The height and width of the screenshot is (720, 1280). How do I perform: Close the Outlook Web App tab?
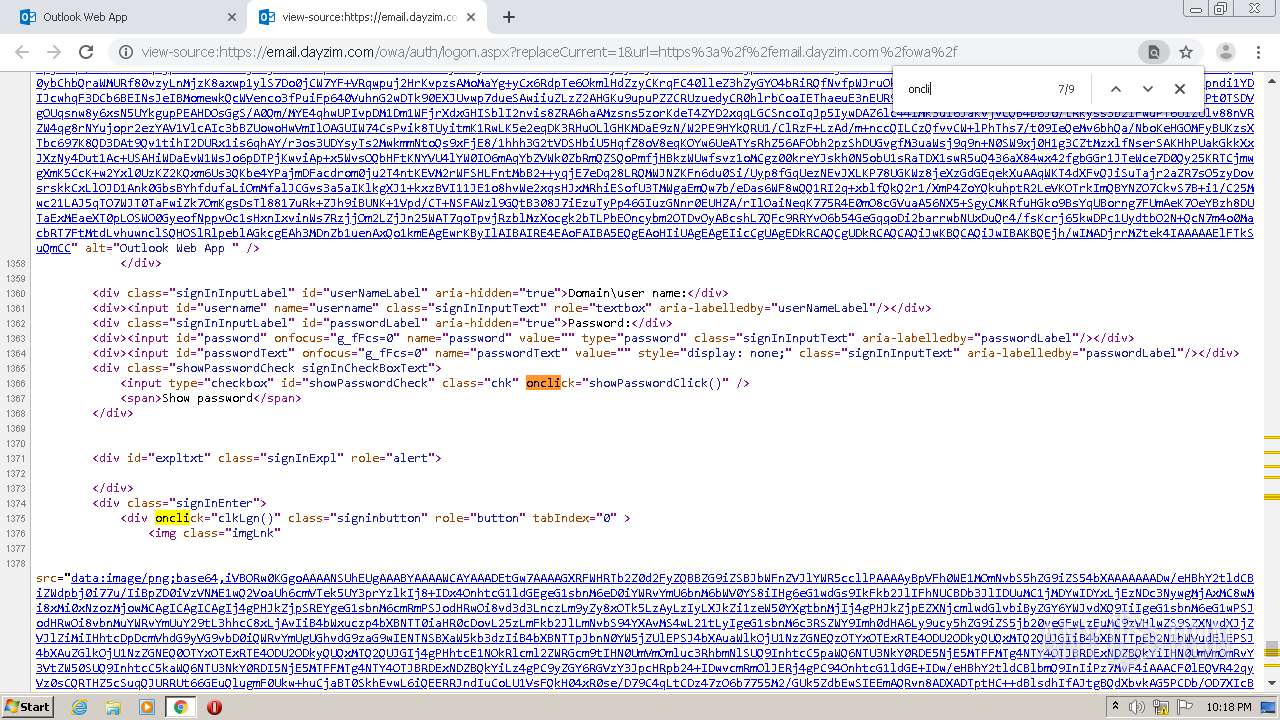(x=232, y=17)
